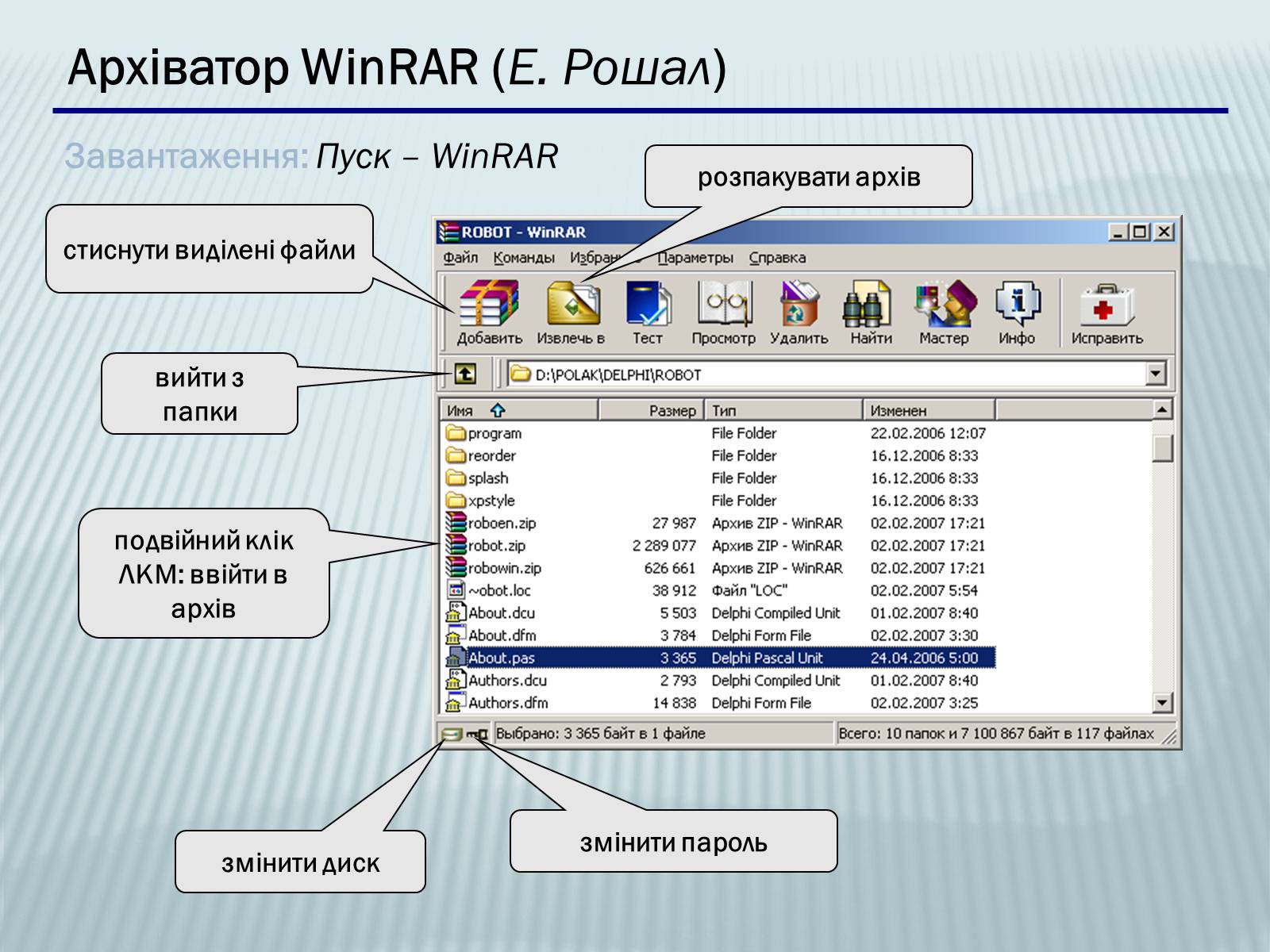Sort by the Имя column header
Viewport: 1270px width, 952px height.
point(518,410)
